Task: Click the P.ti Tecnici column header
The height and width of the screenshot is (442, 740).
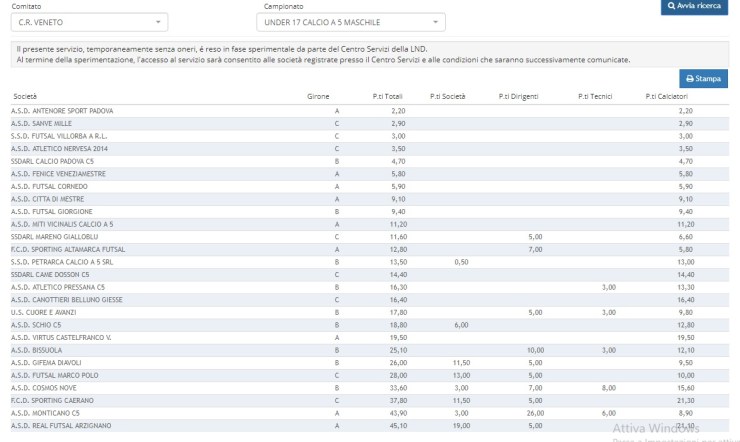Action: 596,96
